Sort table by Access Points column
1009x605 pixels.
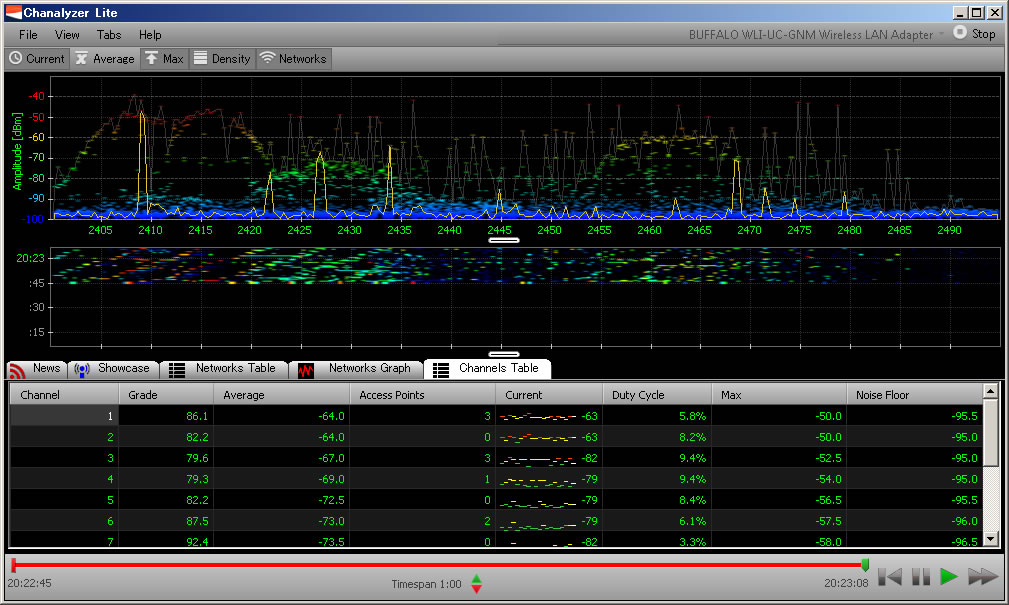tap(422, 395)
